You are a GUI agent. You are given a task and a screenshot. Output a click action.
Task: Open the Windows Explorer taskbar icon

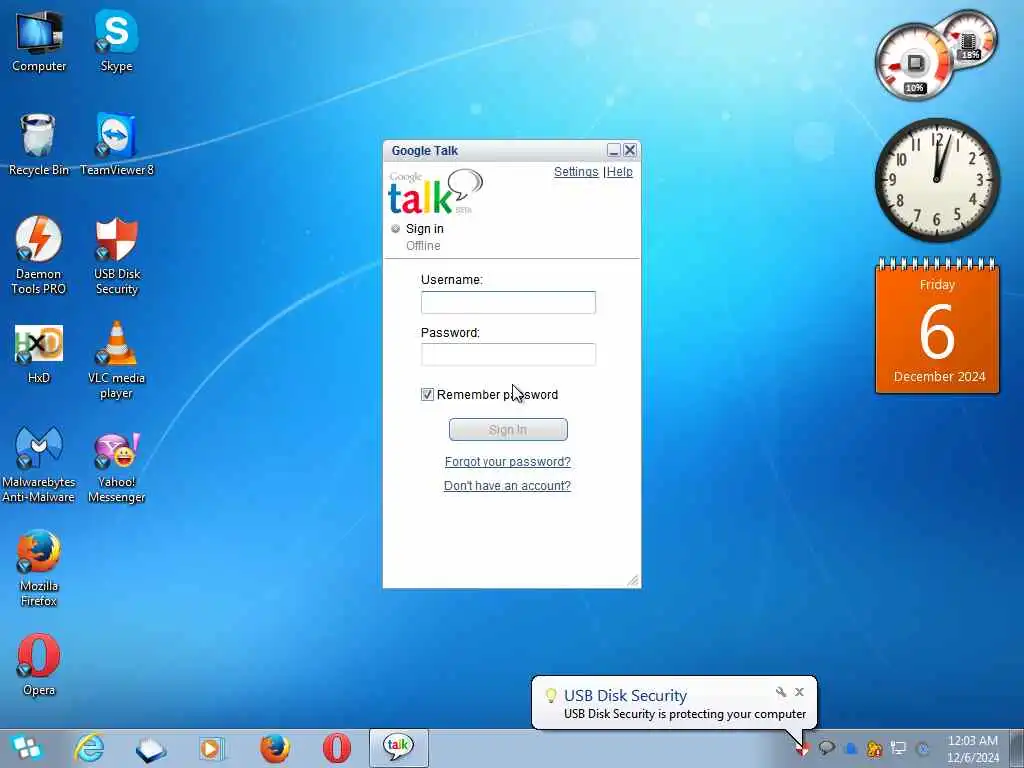click(x=151, y=748)
